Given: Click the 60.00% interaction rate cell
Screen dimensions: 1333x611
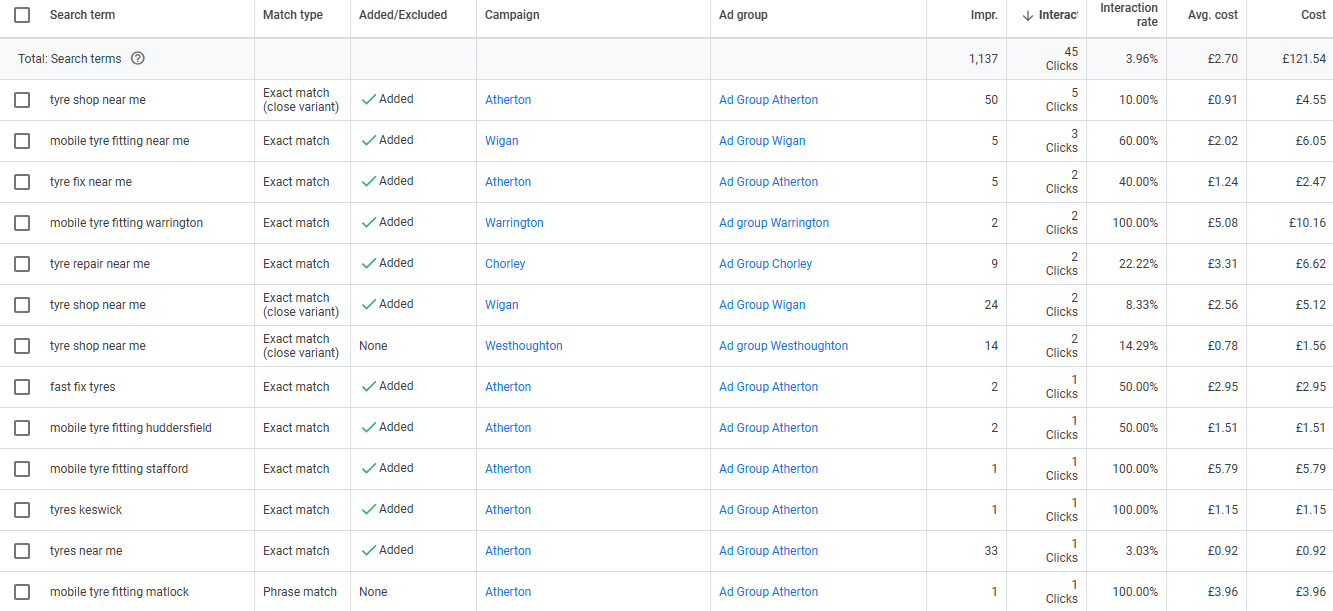Looking at the screenshot, I should coord(1138,141).
